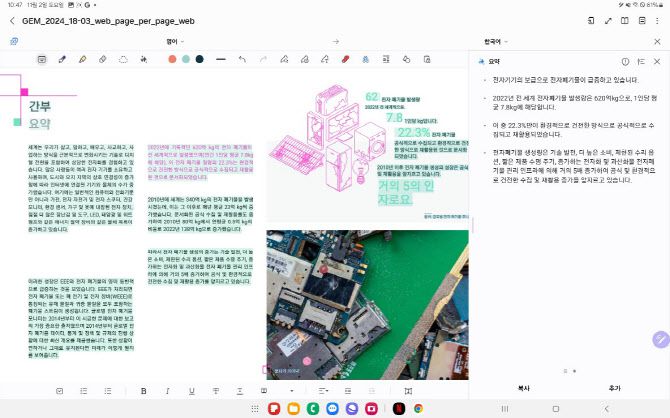Click the 복사 (copy) button
Screen dimensions: 670x418
point(523,388)
